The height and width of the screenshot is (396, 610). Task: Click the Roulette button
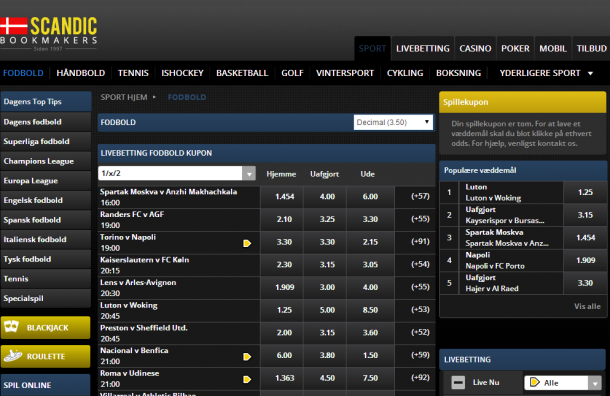pos(46,356)
